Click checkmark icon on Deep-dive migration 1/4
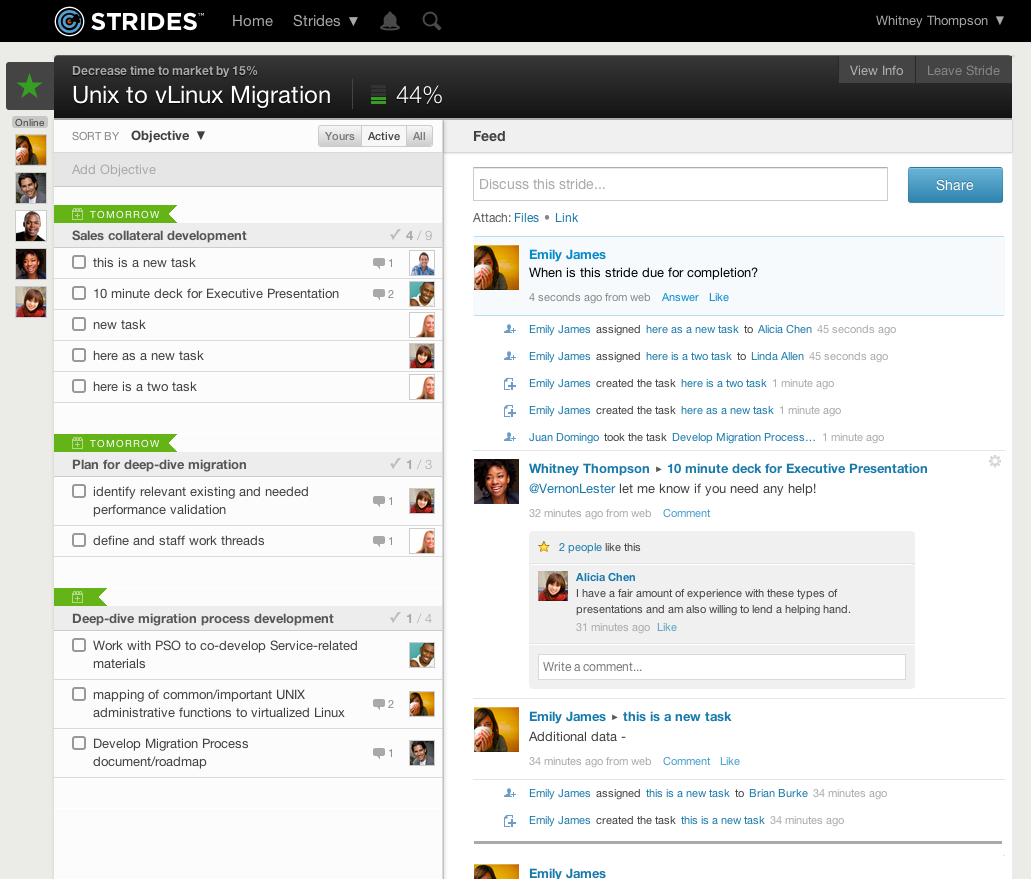Image resolution: width=1031 pixels, height=879 pixels. (395, 617)
